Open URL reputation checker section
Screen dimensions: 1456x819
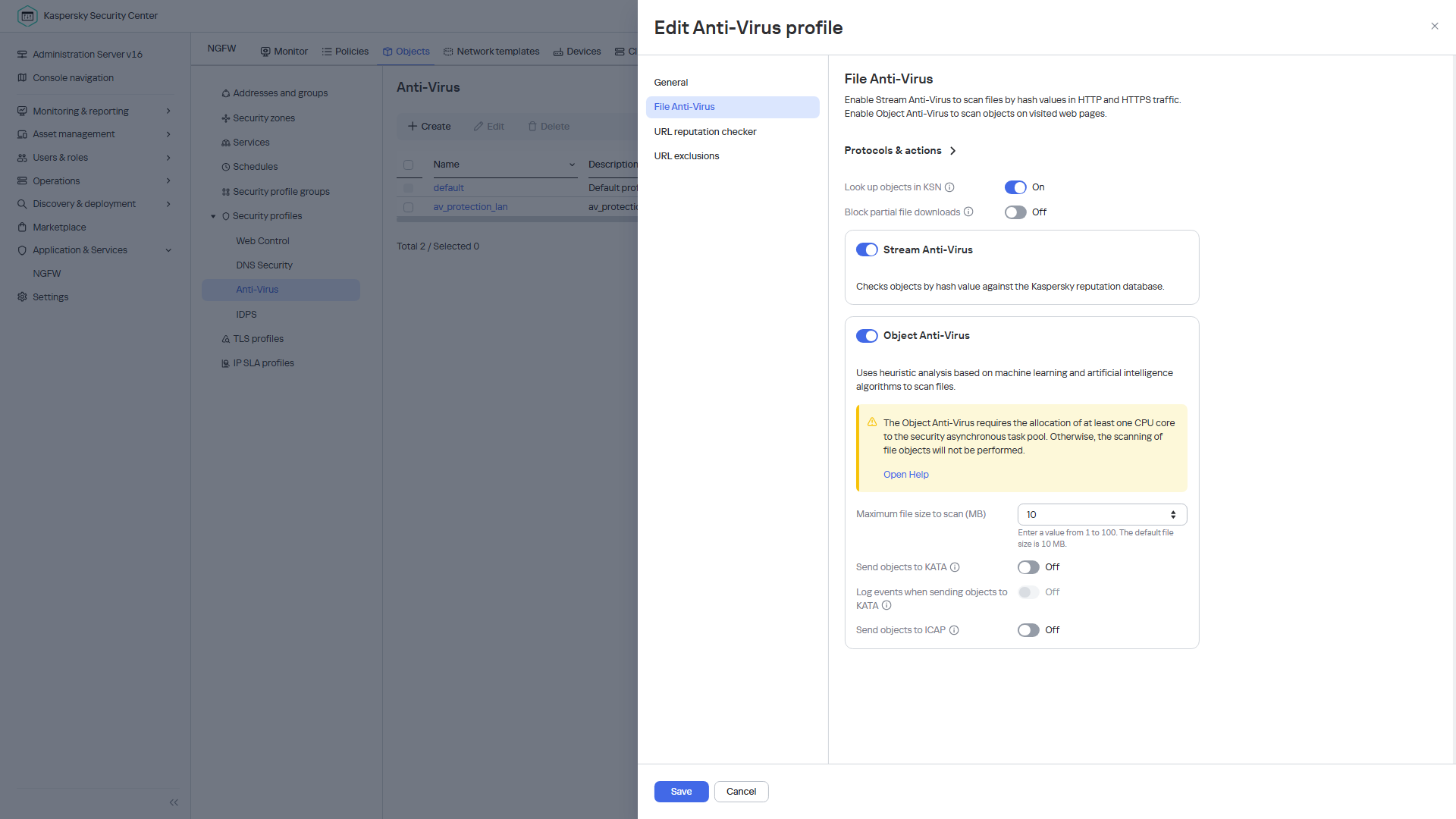(x=733, y=132)
